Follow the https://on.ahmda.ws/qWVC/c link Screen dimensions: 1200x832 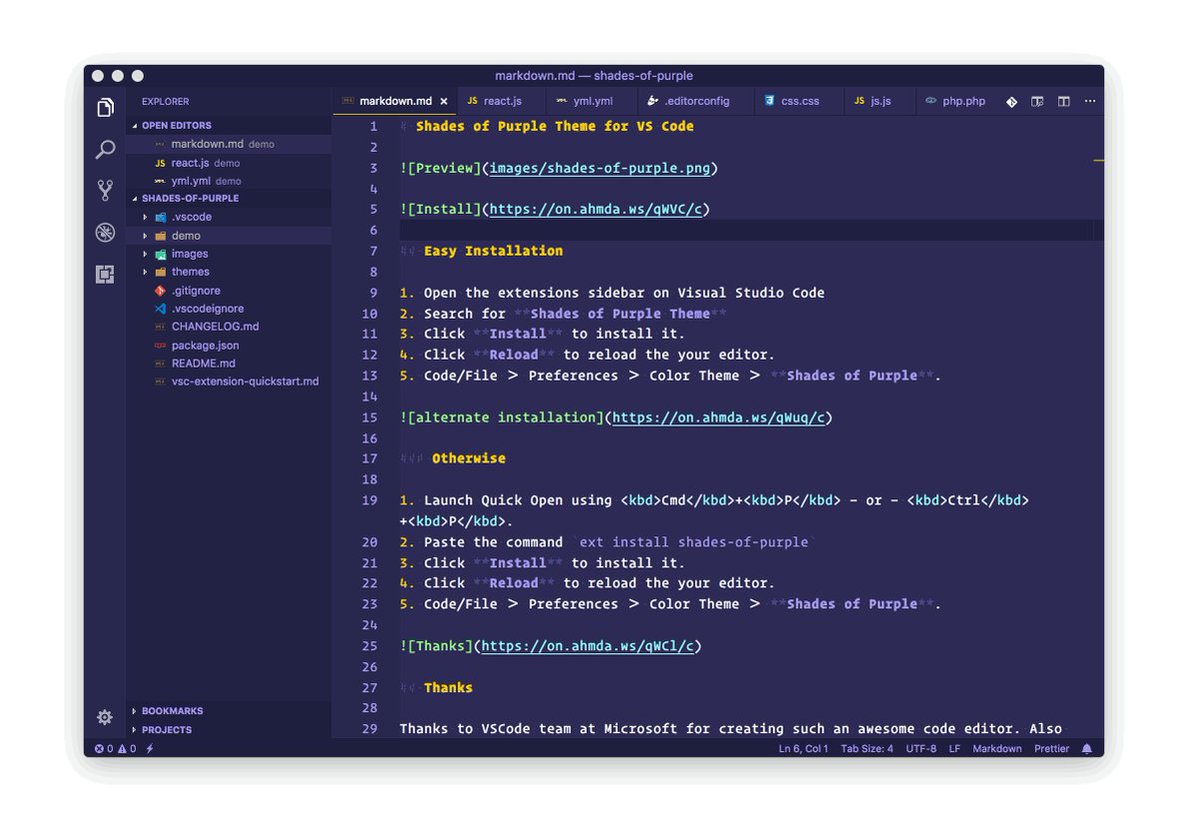tap(595, 209)
